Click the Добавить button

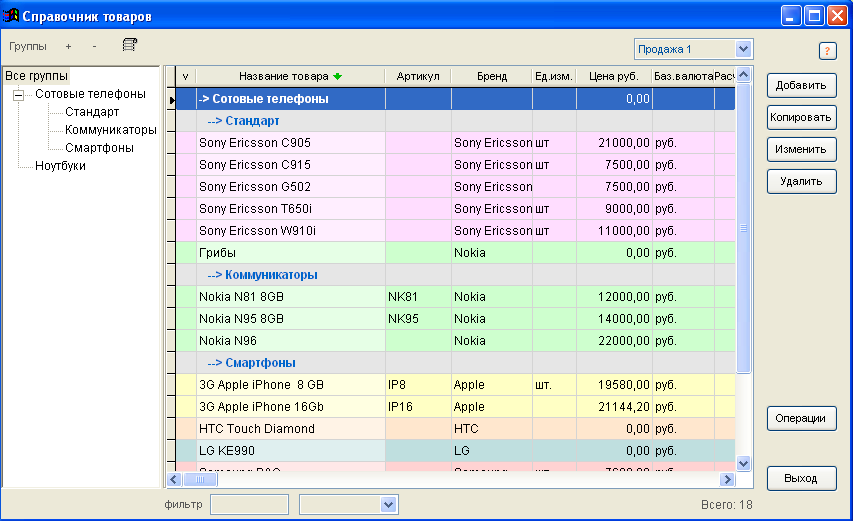click(x=801, y=85)
